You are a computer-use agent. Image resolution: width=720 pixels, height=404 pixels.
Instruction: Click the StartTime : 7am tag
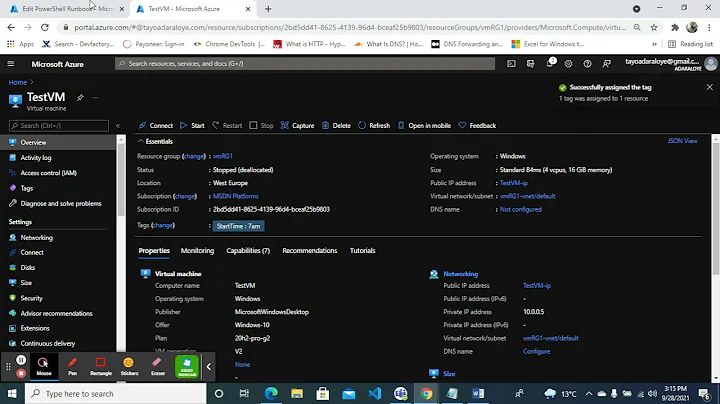[238, 226]
